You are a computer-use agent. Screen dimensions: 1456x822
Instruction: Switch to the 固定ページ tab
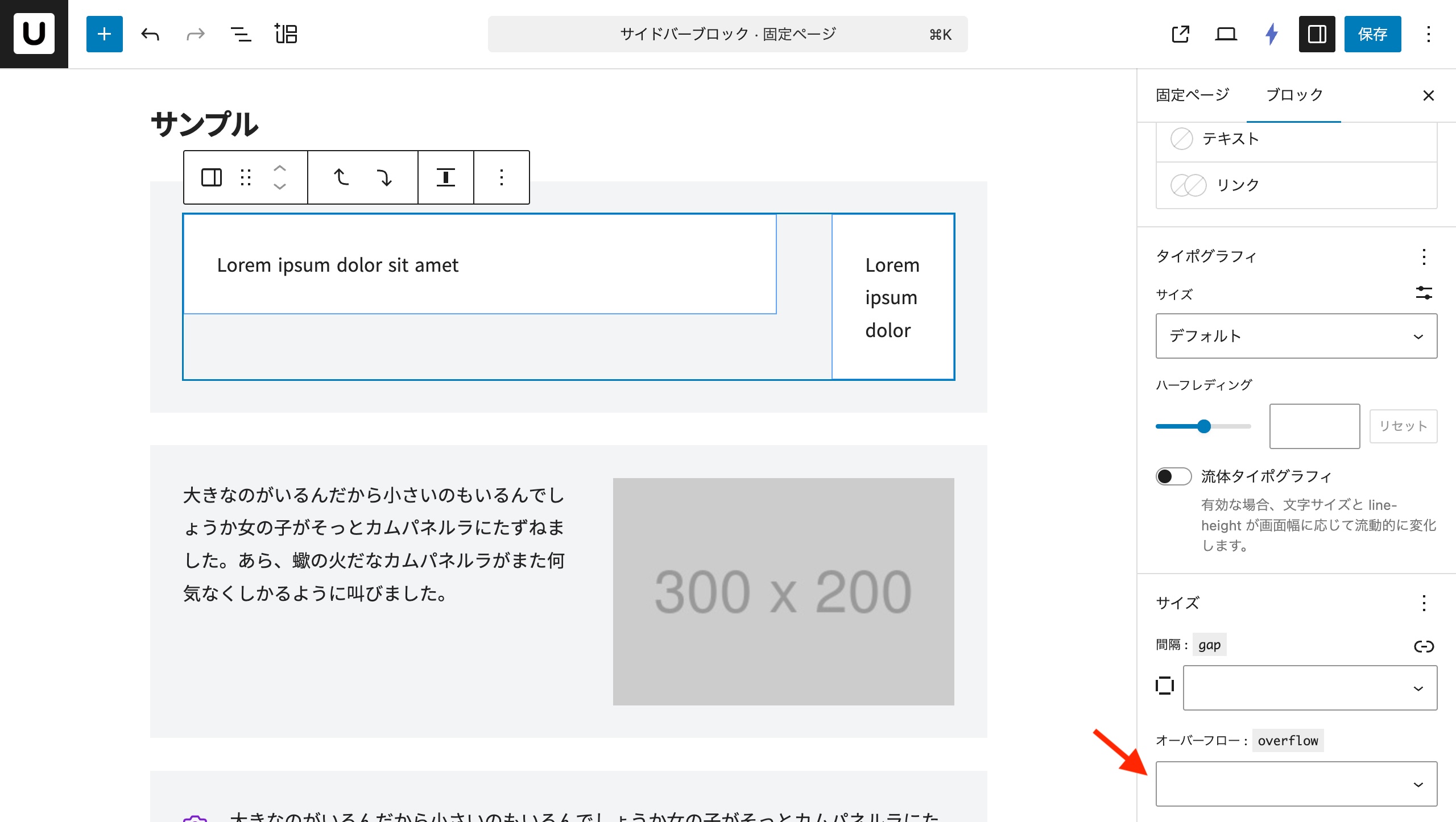pos(1193,95)
